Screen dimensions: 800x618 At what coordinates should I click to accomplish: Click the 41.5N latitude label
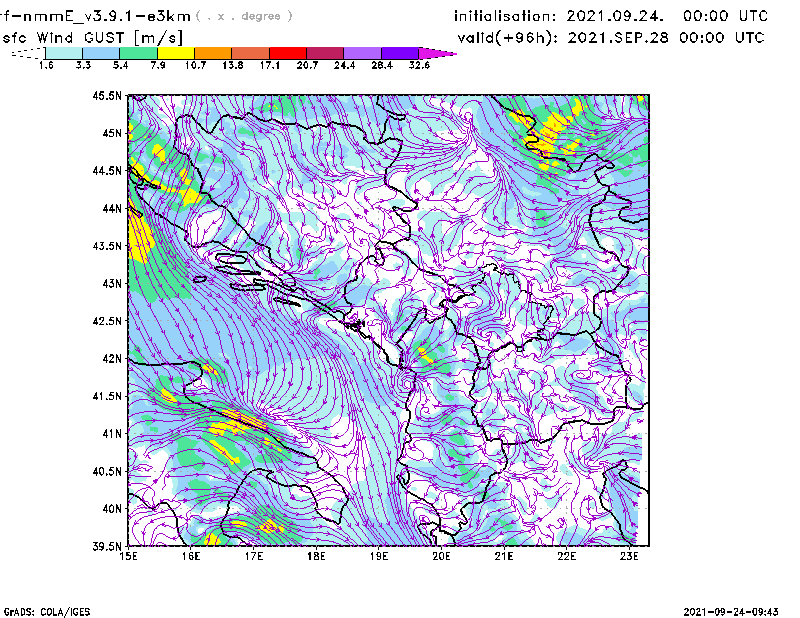point(107,396)
